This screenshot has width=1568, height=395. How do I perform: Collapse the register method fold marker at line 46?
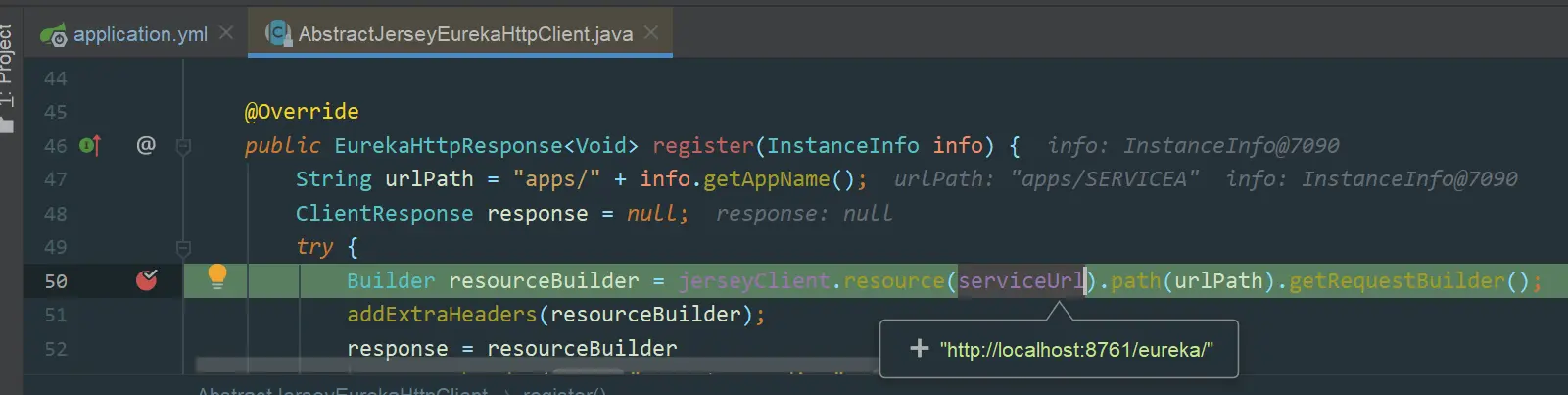click(183, 147)
